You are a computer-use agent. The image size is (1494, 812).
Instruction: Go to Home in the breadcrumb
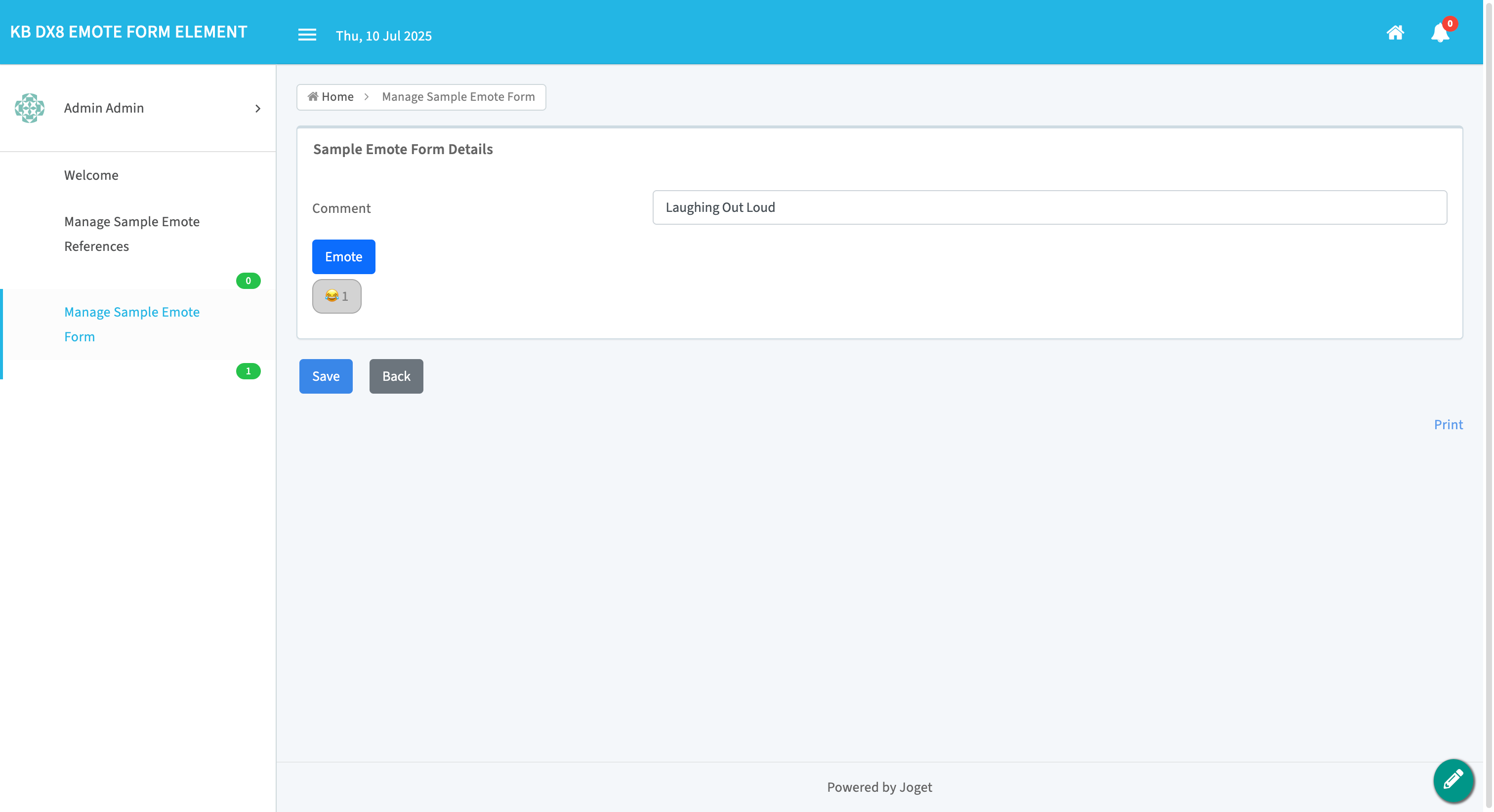pyautogui.click(x=331, y=97)
